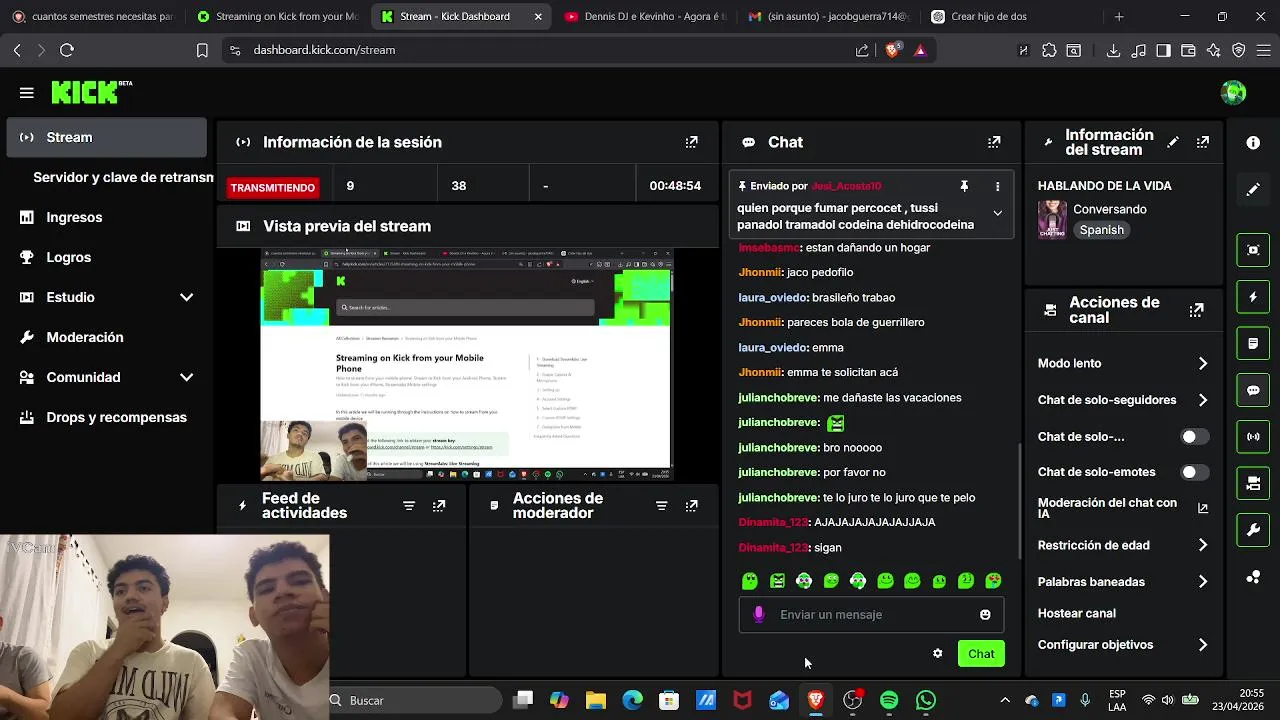Click Hostear canal action
This screenshot has height=720, width=1280.
pos(1077,613)
